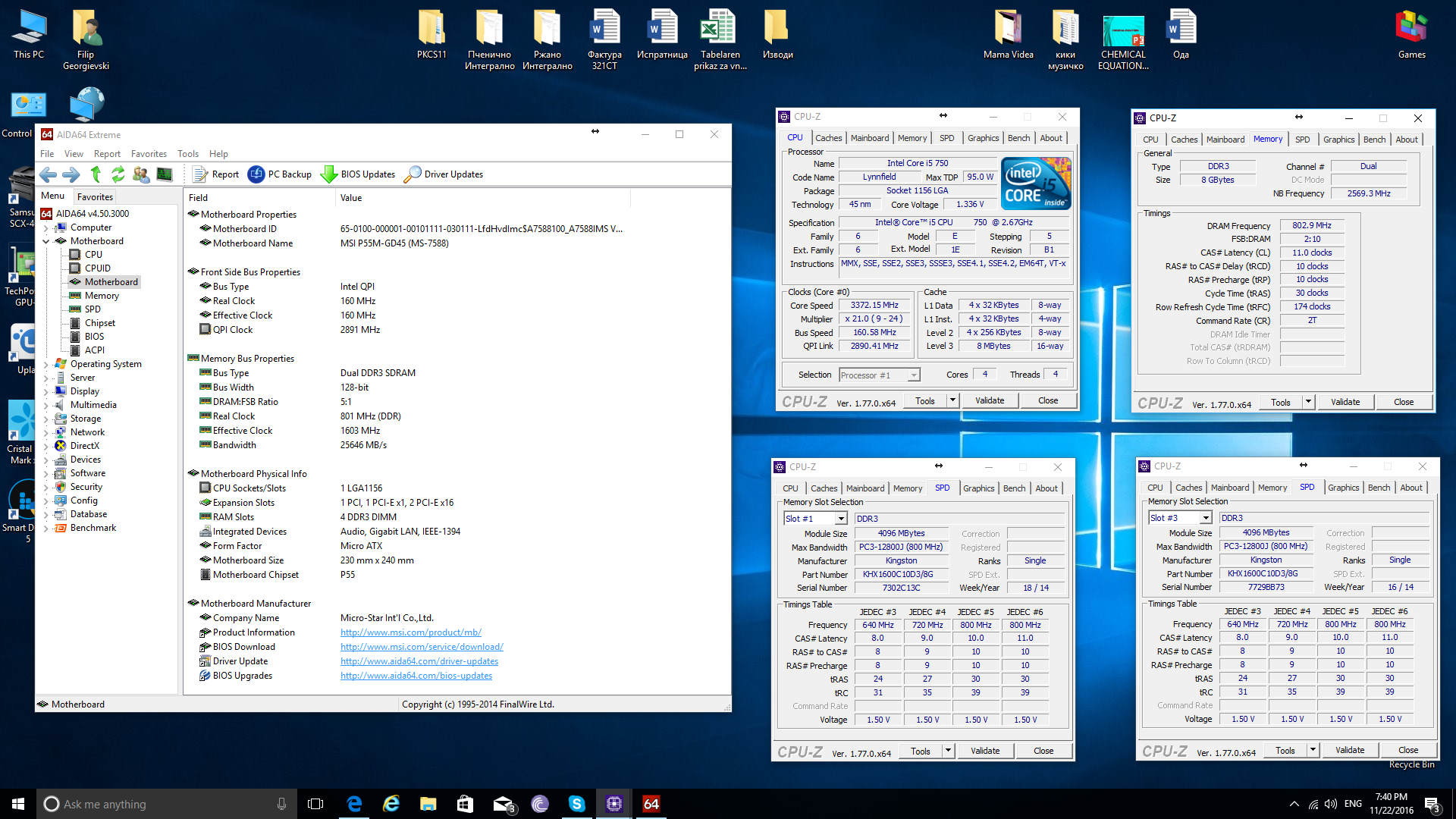The width and height of the screenshot is (1456, 819).
Task: Click the AIDA64 icon in the taskbar
Action: coord(651,804)
